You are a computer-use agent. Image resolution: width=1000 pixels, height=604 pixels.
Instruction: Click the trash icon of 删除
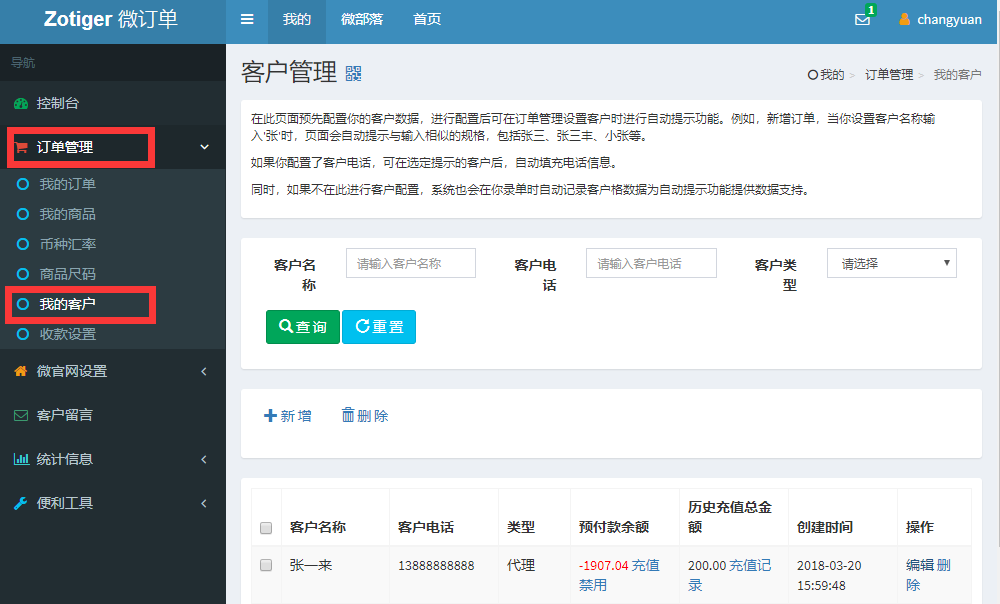coord(348,415)
